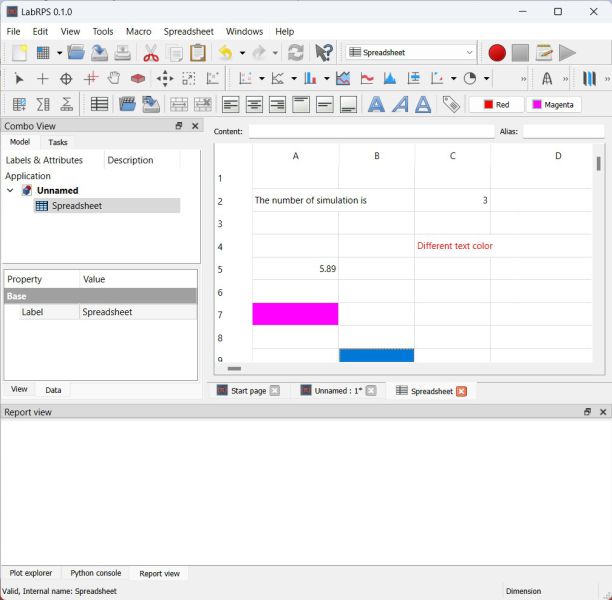Set the Magenta background color swatch
The image size is (612, 600).
[553, 105]
